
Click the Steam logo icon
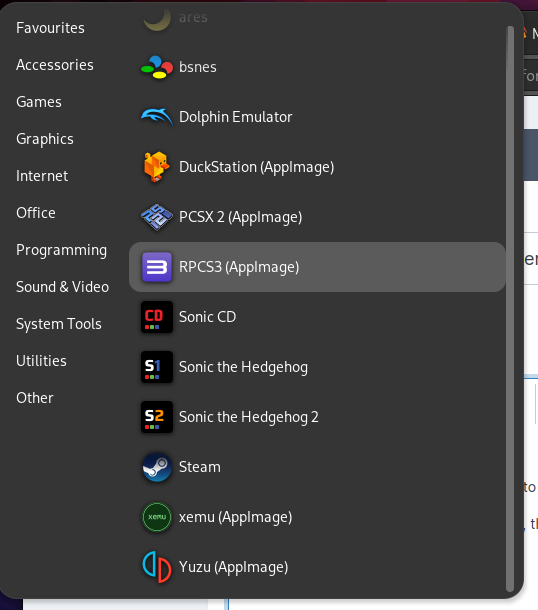tap(157, 467)
